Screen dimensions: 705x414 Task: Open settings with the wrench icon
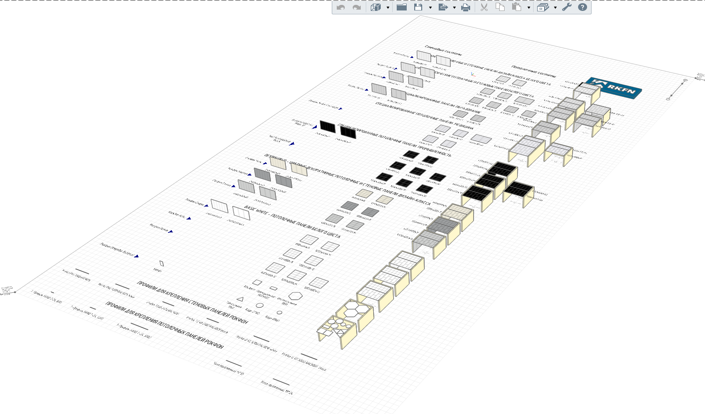[567, 7]
